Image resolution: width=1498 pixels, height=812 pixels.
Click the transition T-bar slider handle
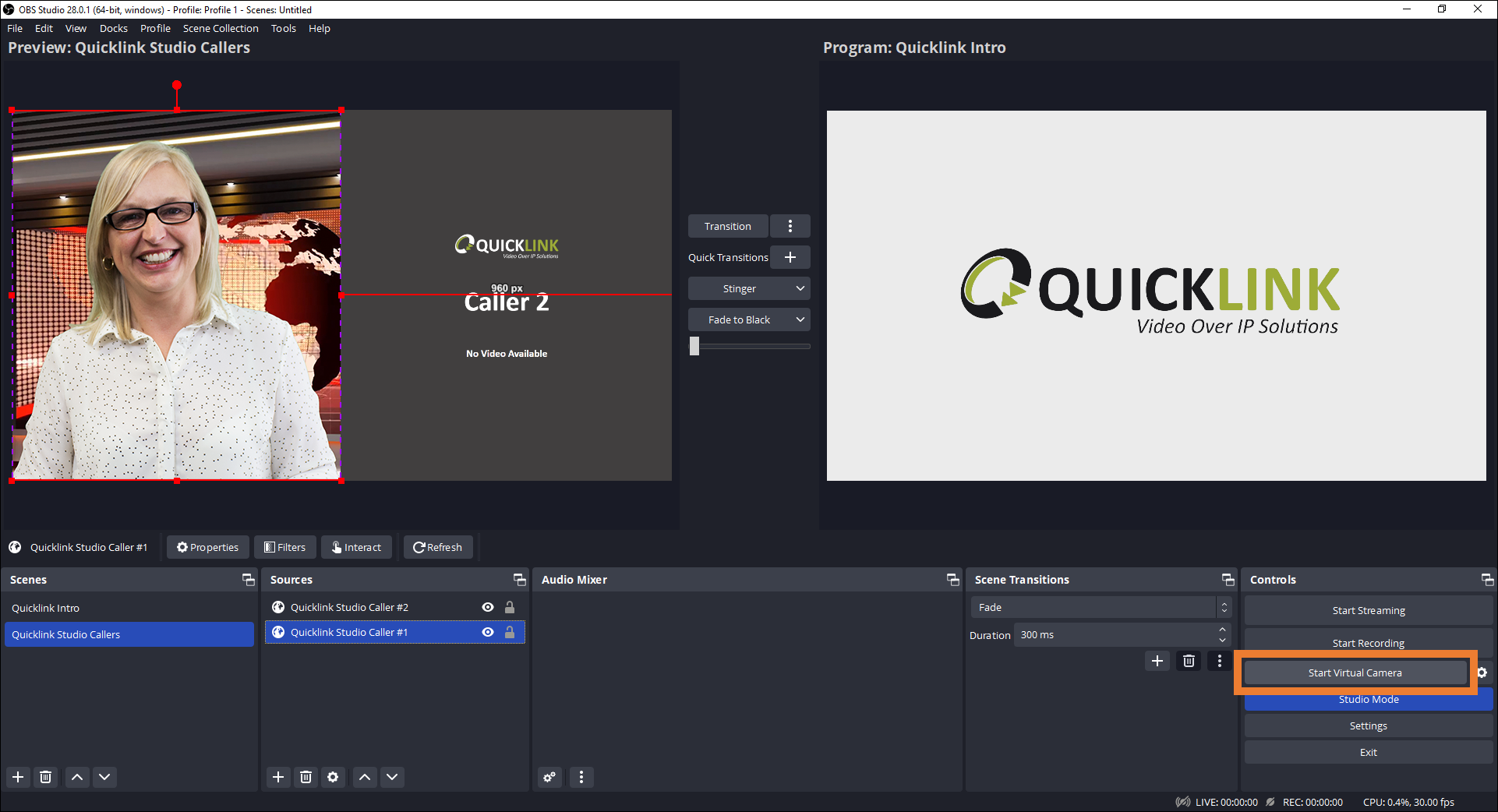(694, 346)
